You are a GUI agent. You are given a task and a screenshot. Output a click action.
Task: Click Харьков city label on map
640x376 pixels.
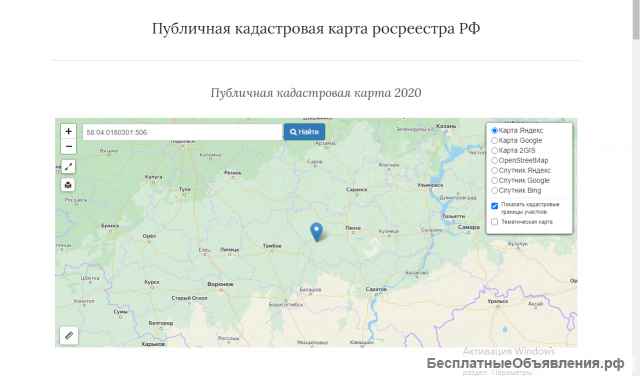(153, 344)
